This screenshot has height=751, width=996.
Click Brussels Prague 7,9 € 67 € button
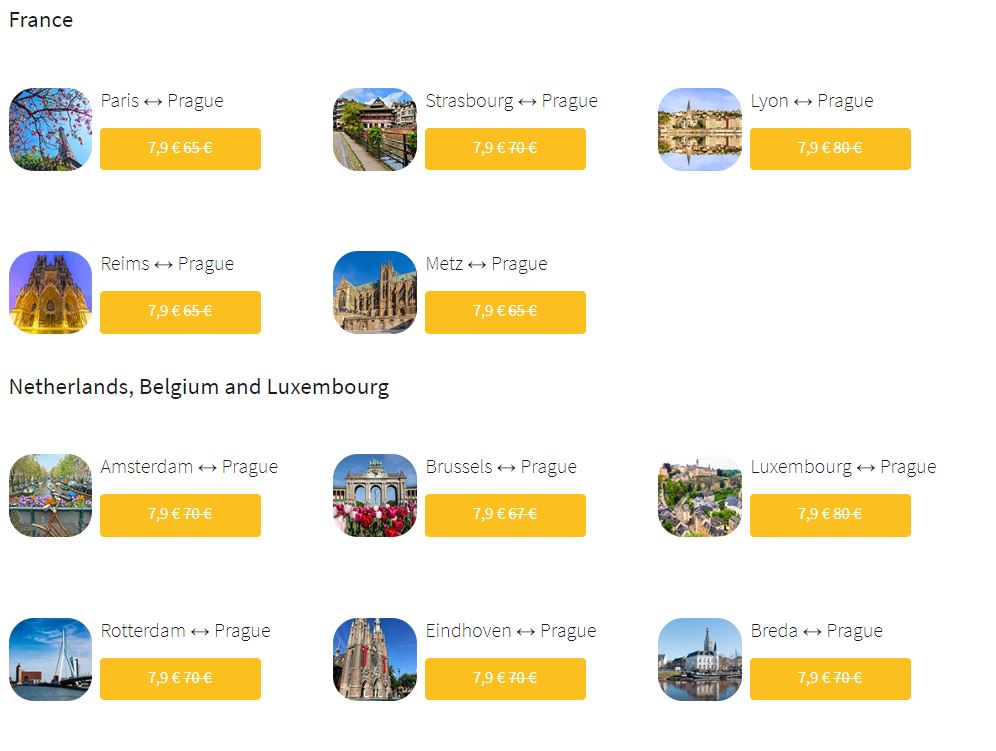[x=506, y=515]
